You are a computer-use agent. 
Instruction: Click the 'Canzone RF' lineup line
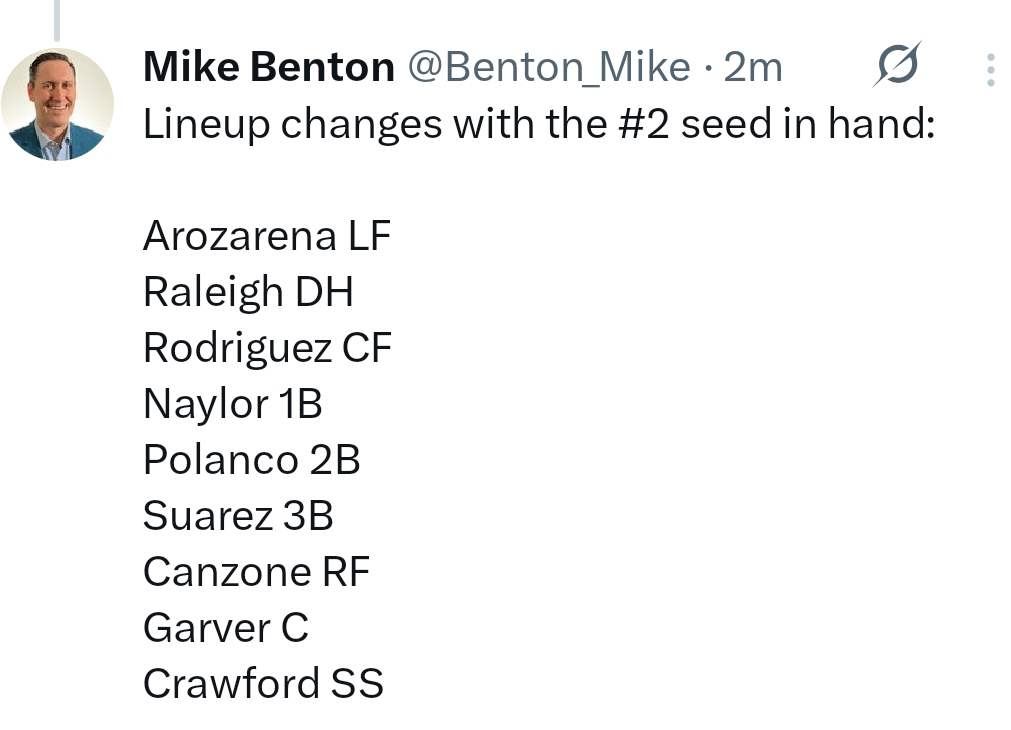256,572
